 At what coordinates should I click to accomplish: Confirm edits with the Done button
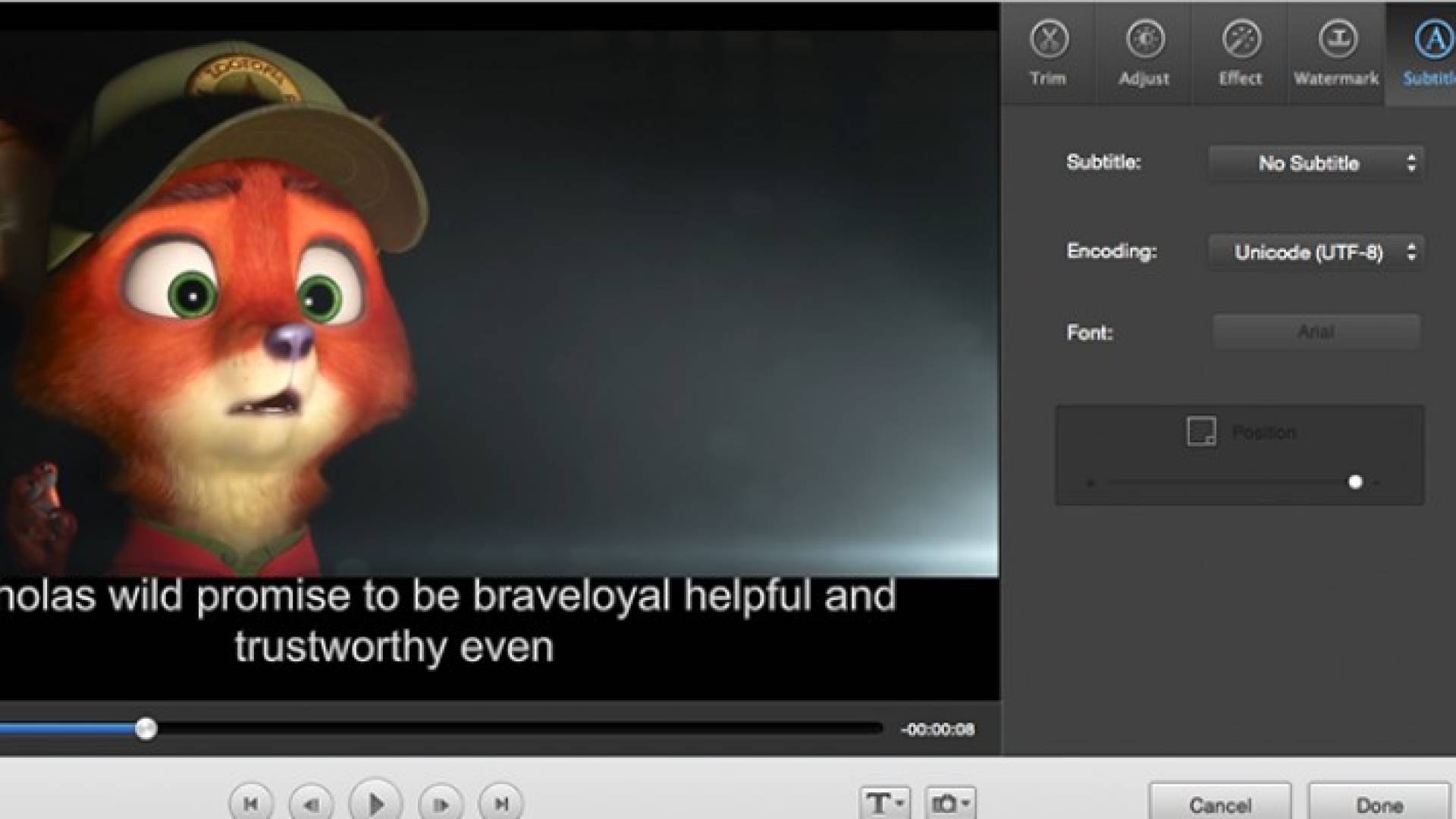click(1379, 804)
